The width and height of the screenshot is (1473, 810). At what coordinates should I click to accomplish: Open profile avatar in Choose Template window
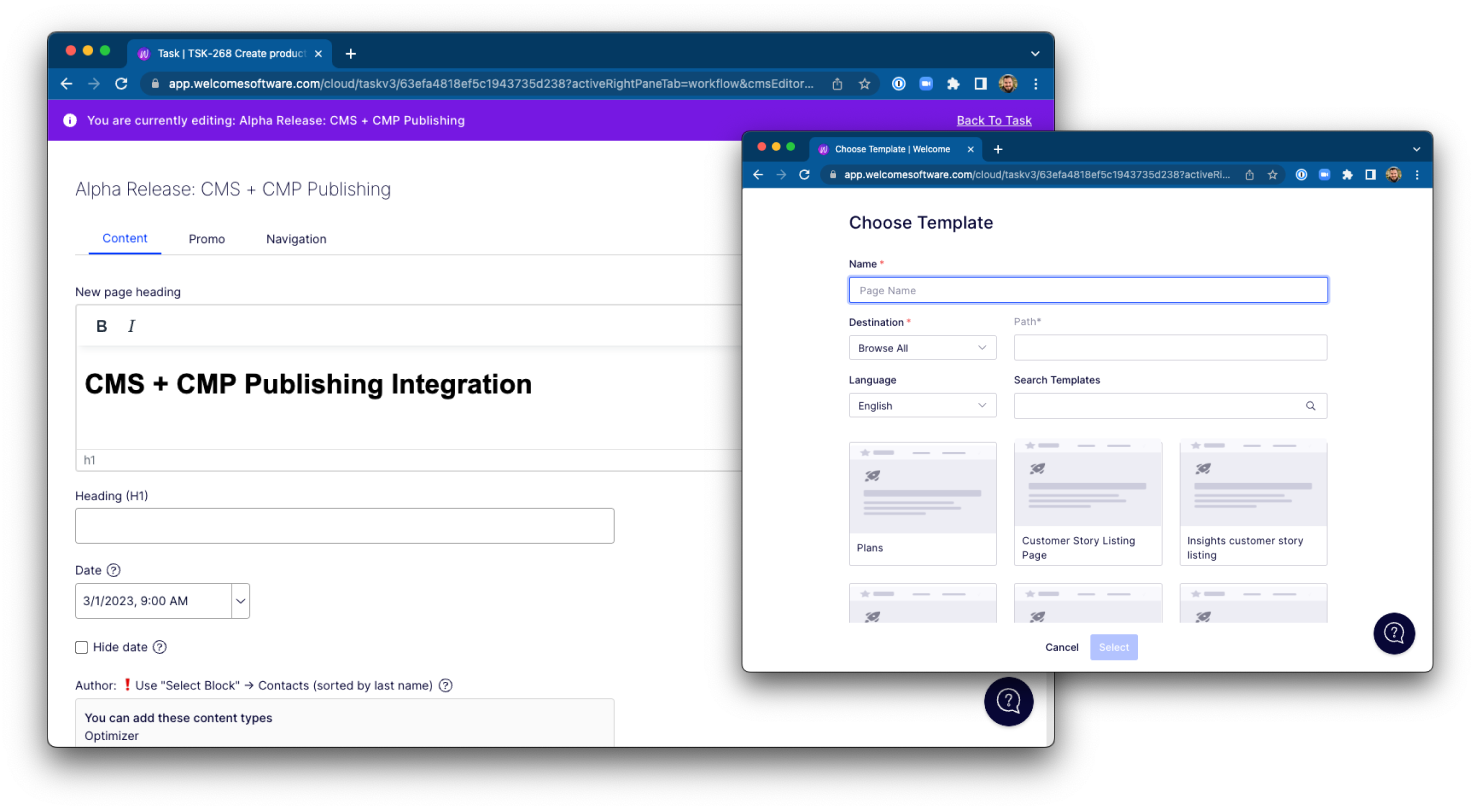point(1393,174)
